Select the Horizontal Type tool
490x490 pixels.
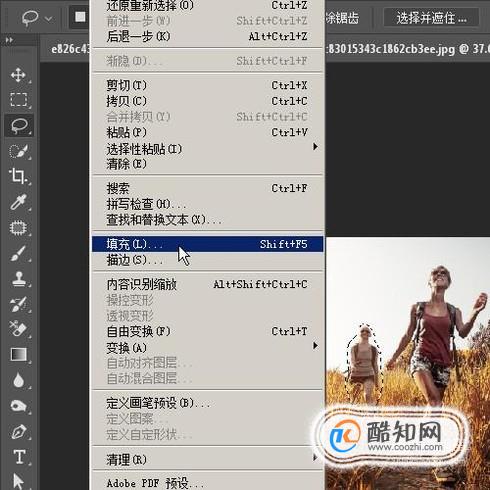click(x=19, y=457)
